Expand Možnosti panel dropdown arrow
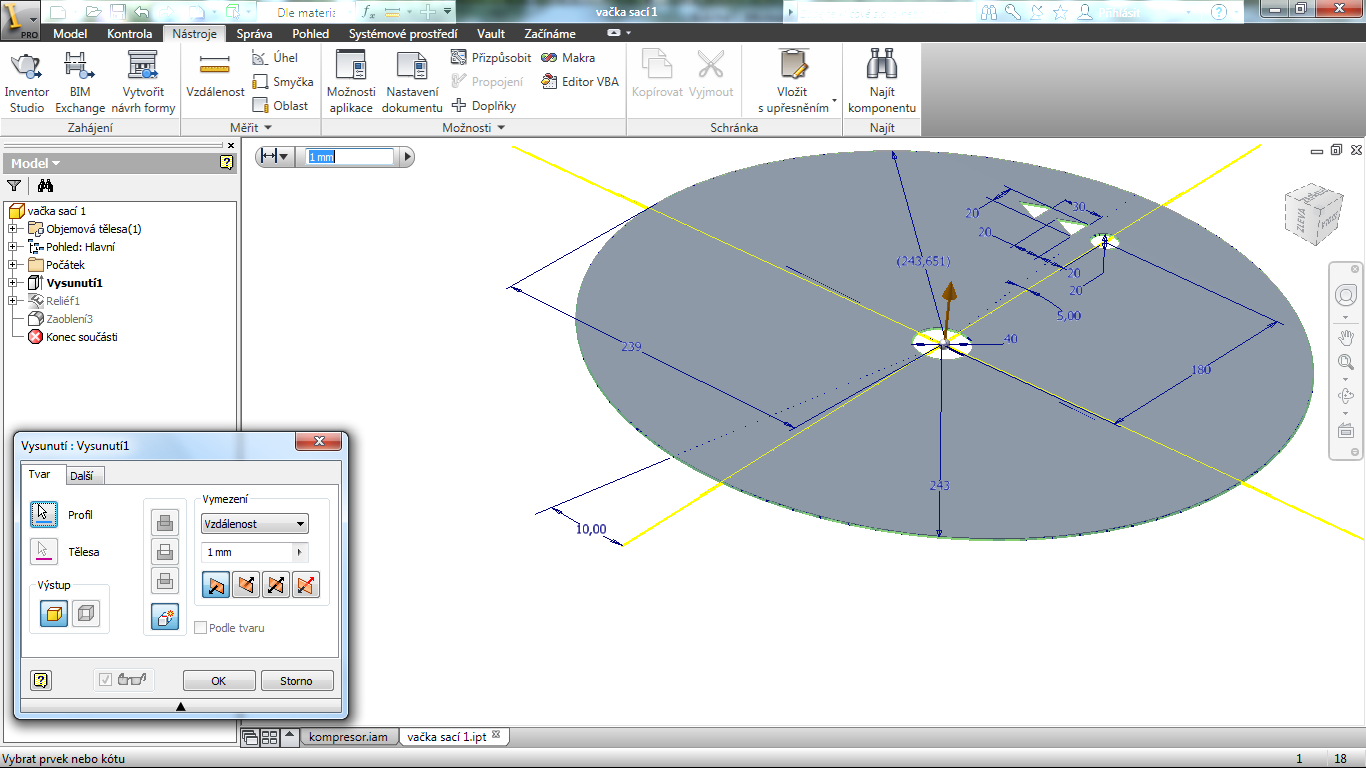The width and height of the screenshot is (1366, 768). pos(501,128)
